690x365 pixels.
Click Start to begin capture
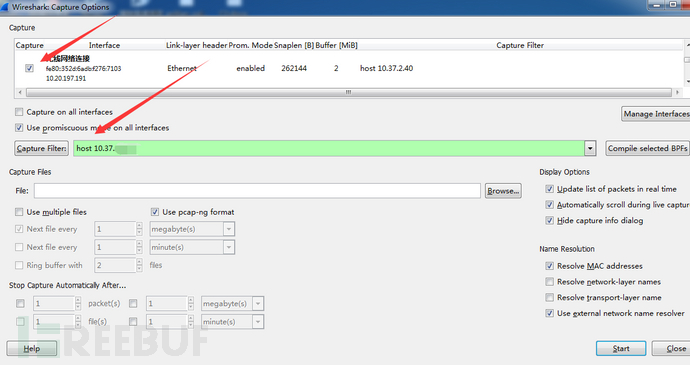621,349
